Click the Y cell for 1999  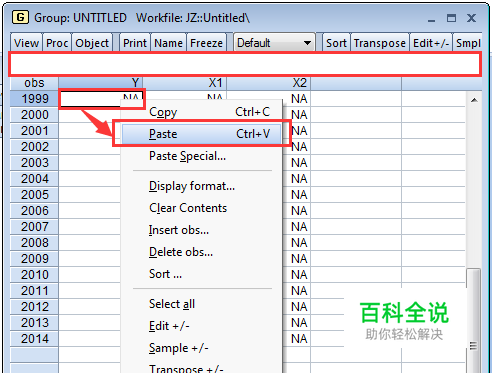[101, 99]
